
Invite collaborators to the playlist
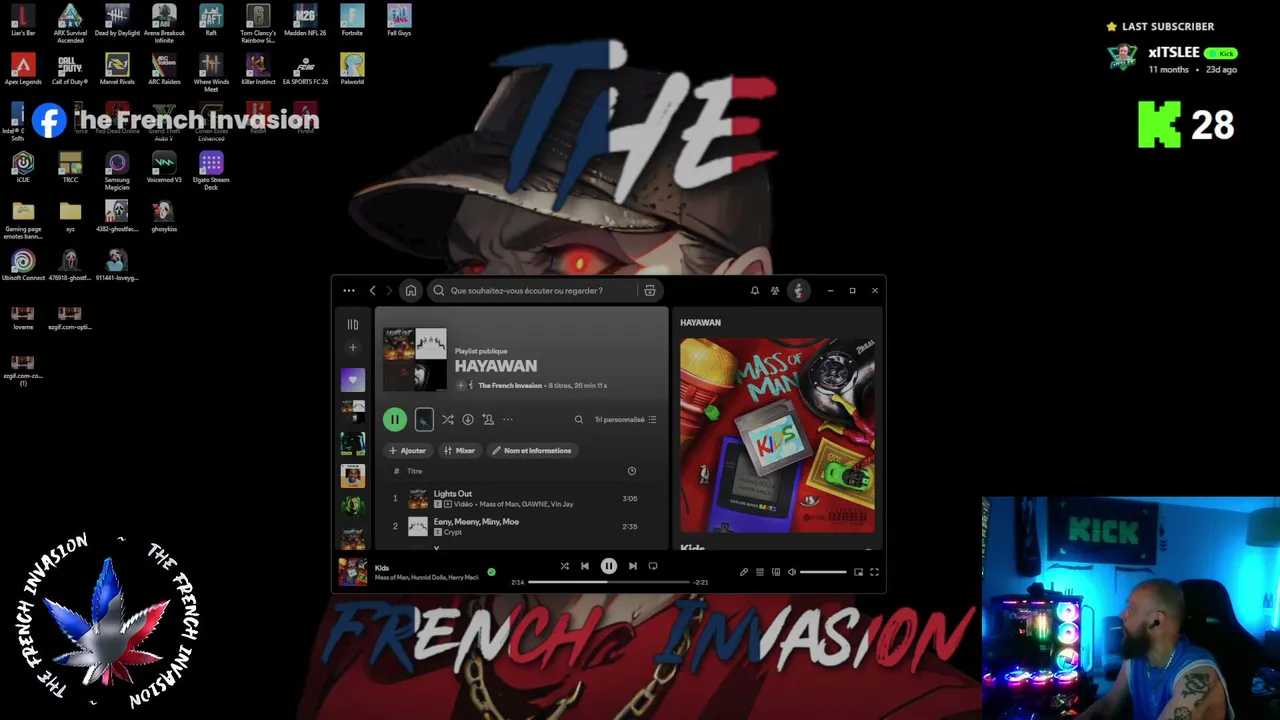pyautogui.click(x=488, y=420)
